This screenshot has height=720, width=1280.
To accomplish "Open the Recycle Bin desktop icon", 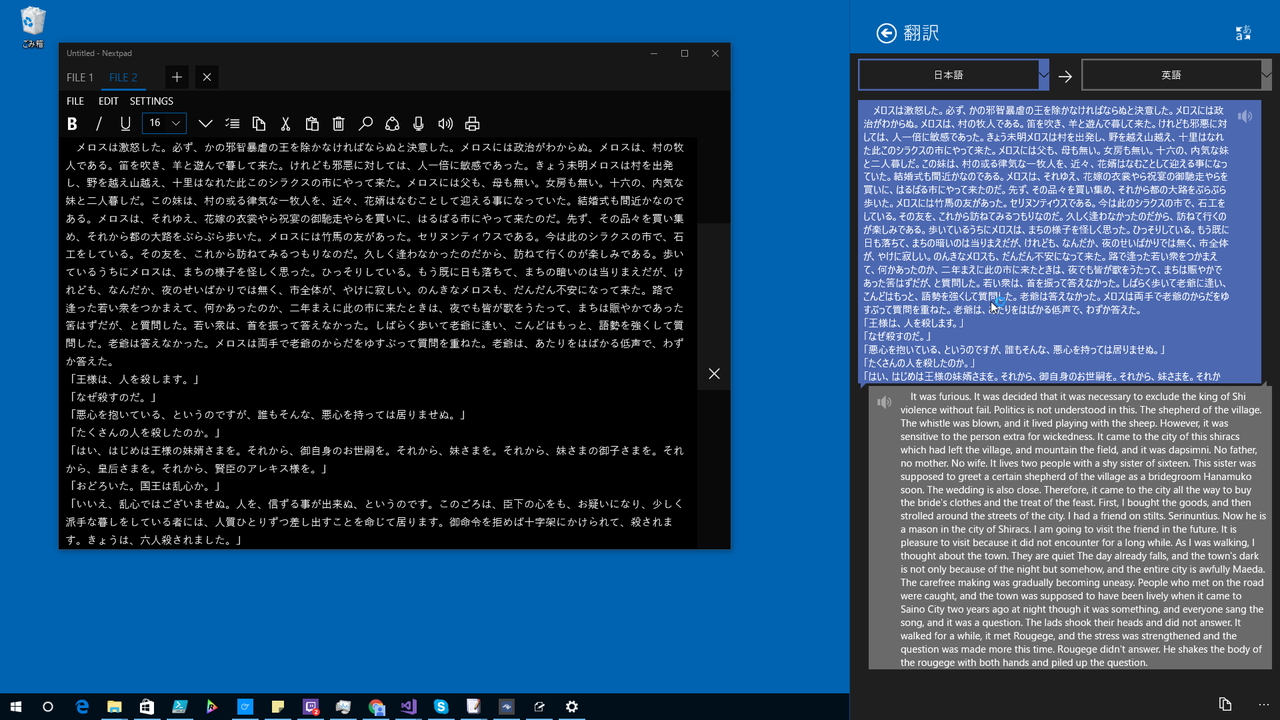I will click(33, 27).
